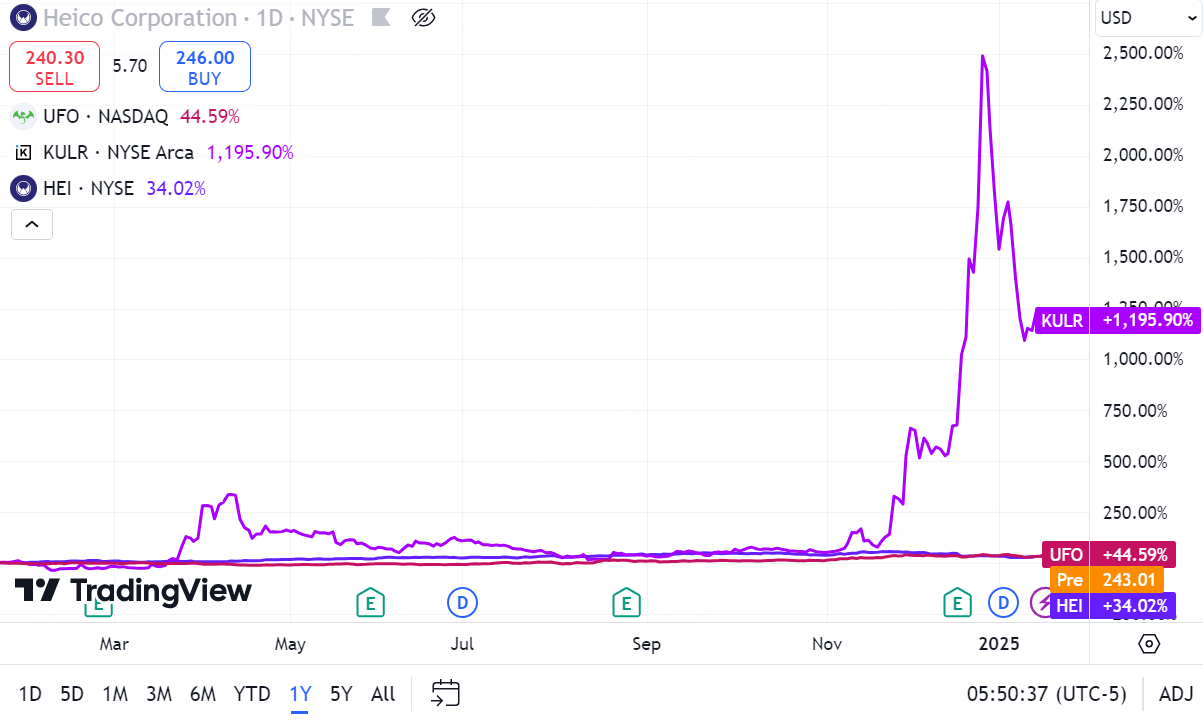Select the 1M time range
The width and height of the screenshot is (1203, 720).
tap(115, 693)
